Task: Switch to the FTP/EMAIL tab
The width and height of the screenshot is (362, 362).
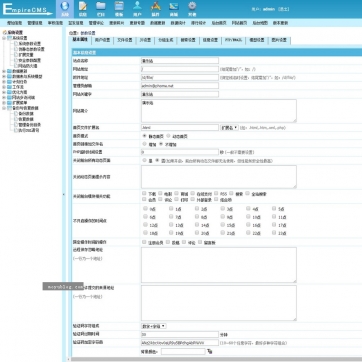Action: [x=233, y=40]
